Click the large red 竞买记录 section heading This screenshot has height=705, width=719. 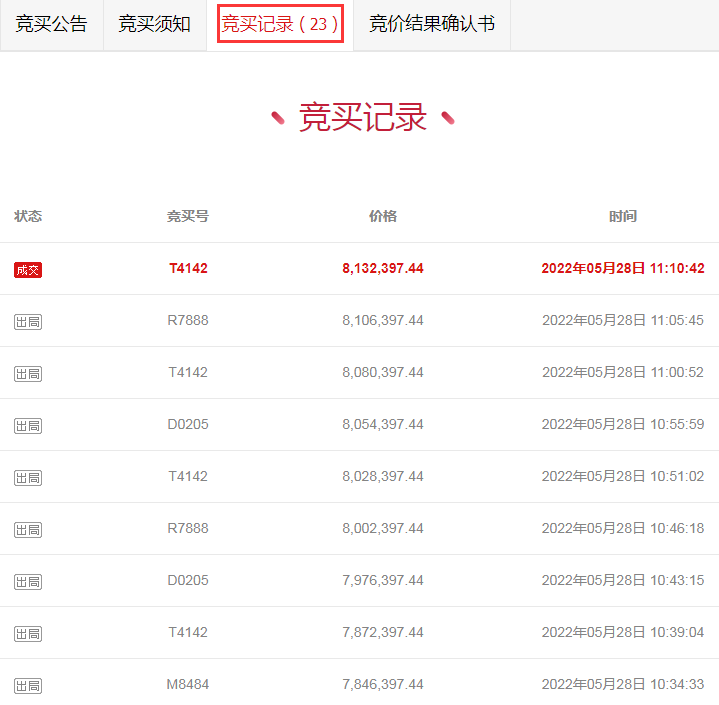click(363, 117)
